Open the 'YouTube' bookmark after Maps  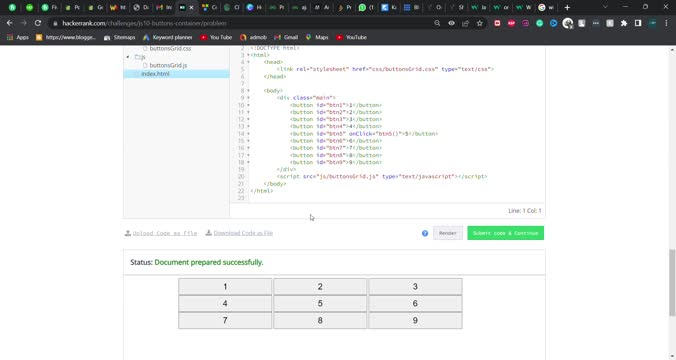(x=351, y=38)
